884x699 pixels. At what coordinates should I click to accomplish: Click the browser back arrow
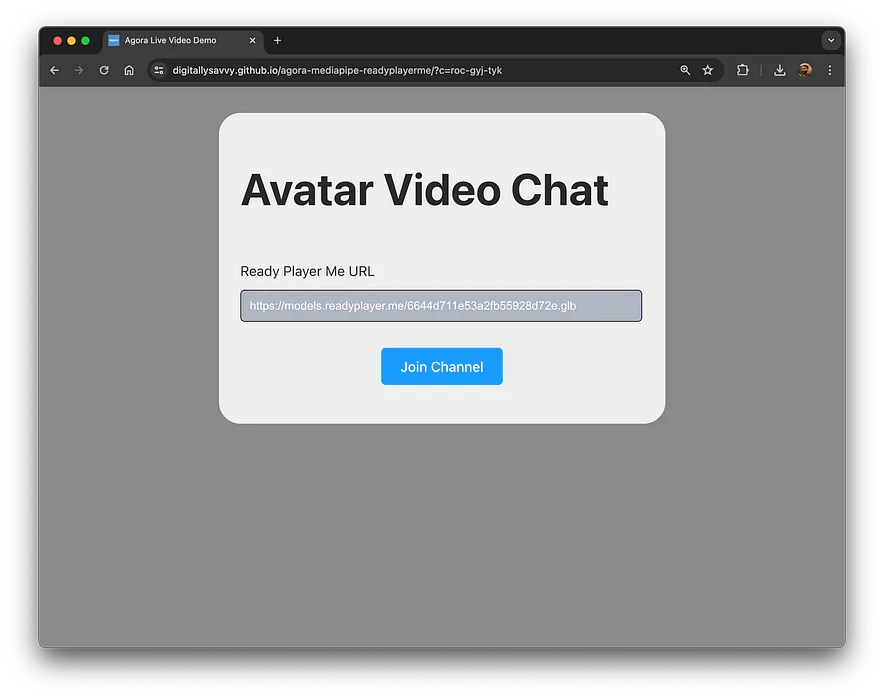54,70
